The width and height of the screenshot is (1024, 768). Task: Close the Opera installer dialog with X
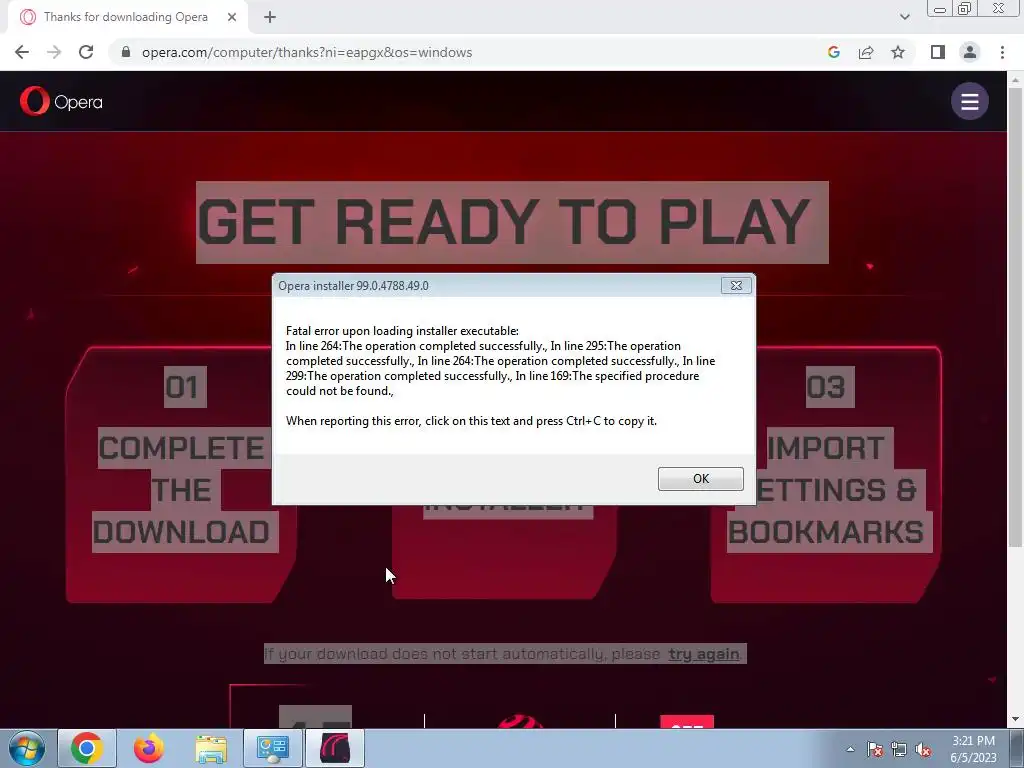tap(736, 285)
